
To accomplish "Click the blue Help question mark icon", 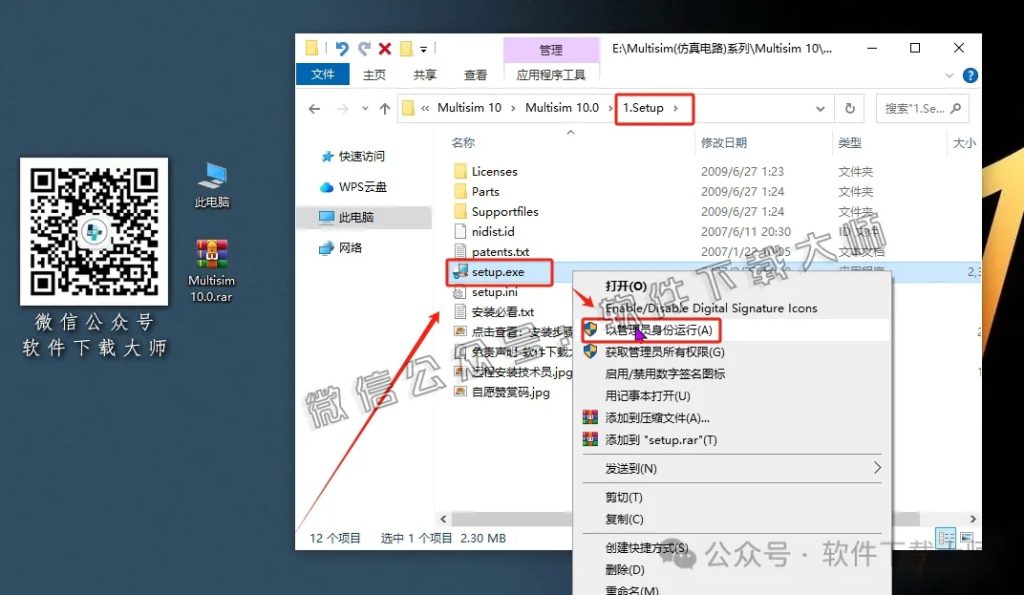I will tap(968, 74).
